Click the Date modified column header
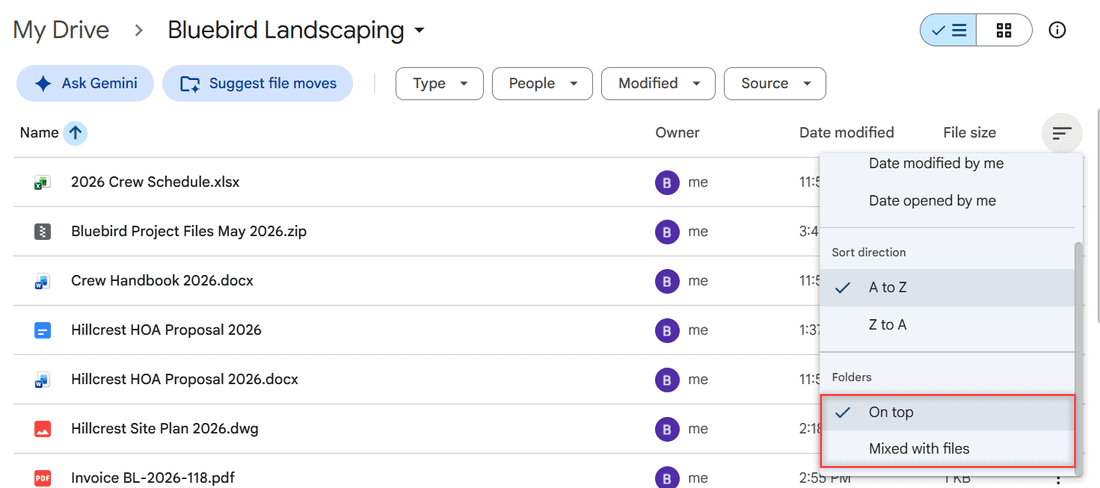 click(846, 133)
